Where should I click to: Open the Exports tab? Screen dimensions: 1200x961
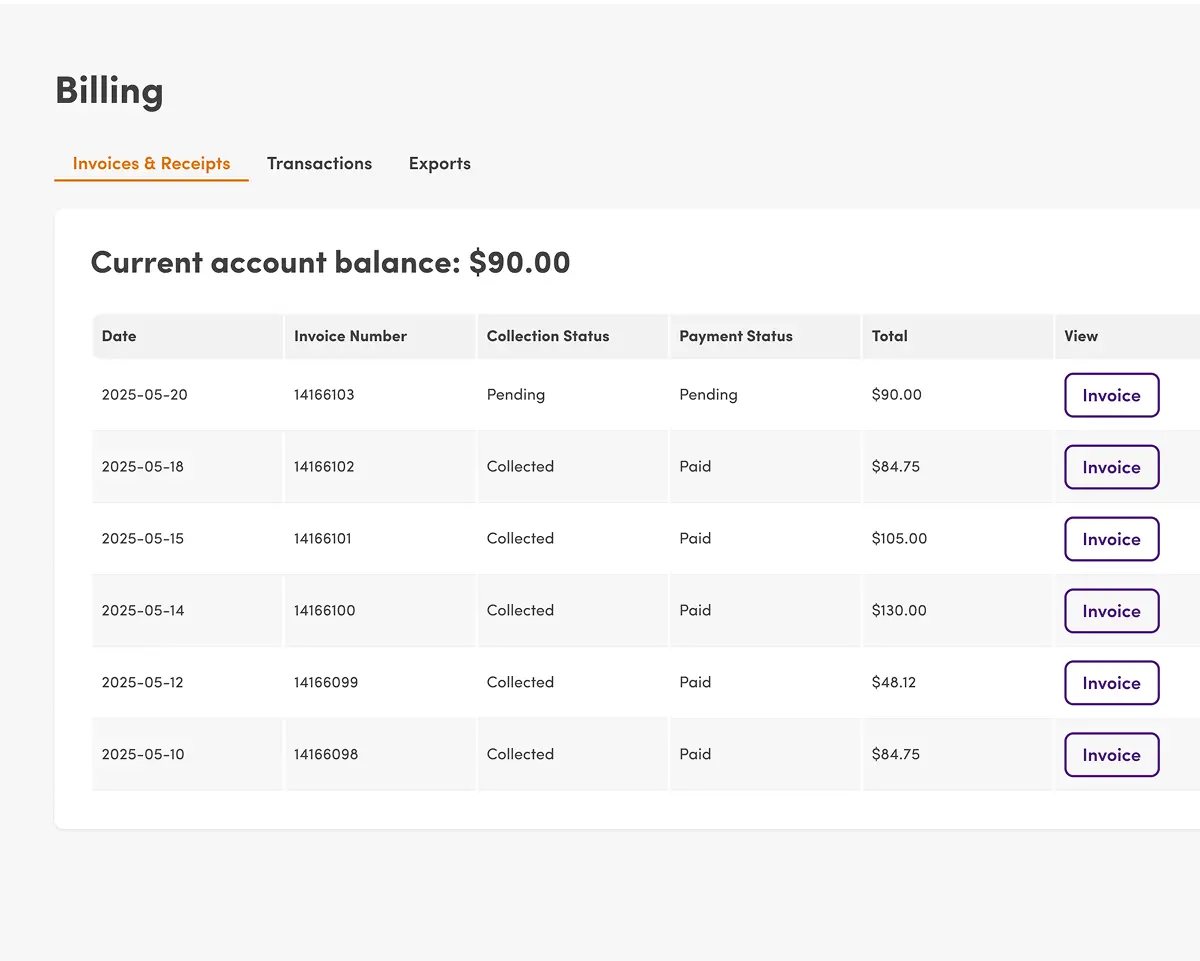439,164
